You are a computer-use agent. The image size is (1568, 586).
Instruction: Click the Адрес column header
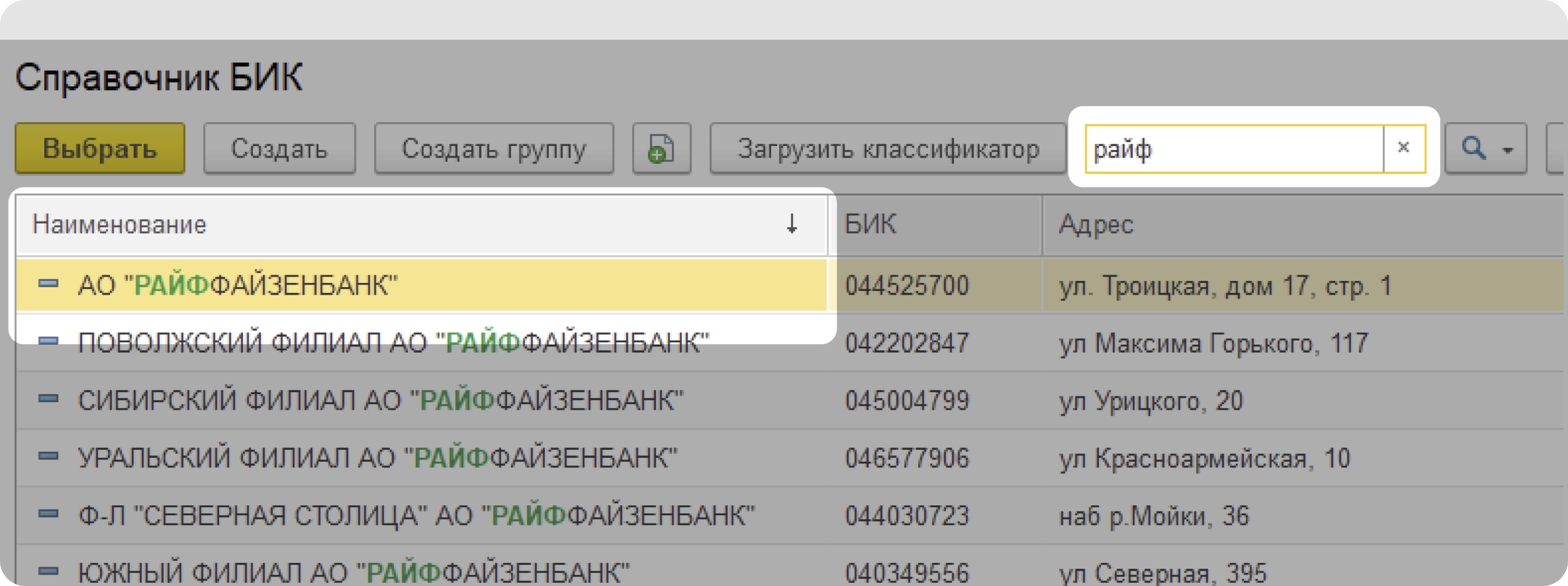coord(1096,224)
